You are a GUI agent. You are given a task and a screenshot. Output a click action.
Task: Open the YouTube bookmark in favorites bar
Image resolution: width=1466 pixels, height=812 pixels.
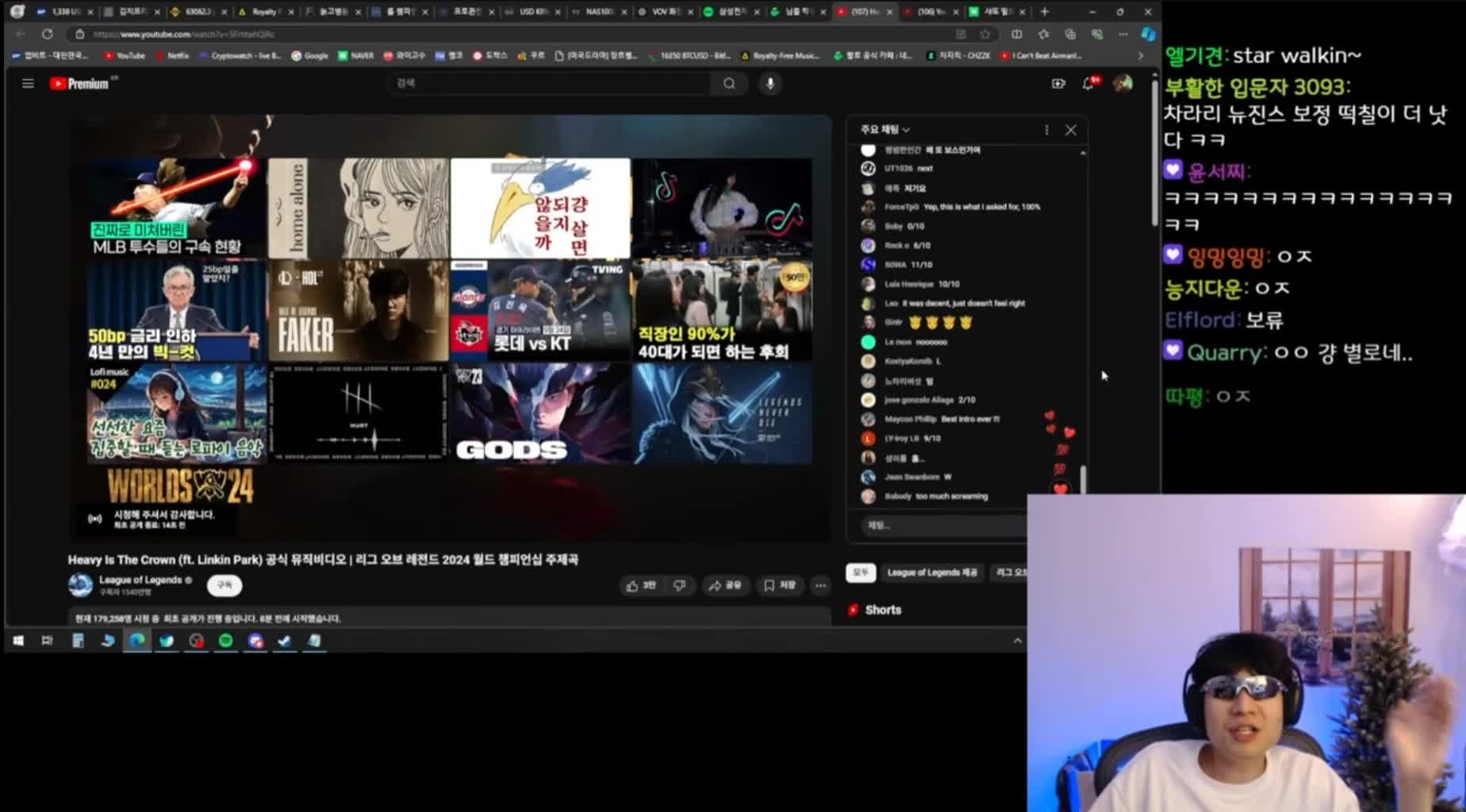(x=125, y=56)
